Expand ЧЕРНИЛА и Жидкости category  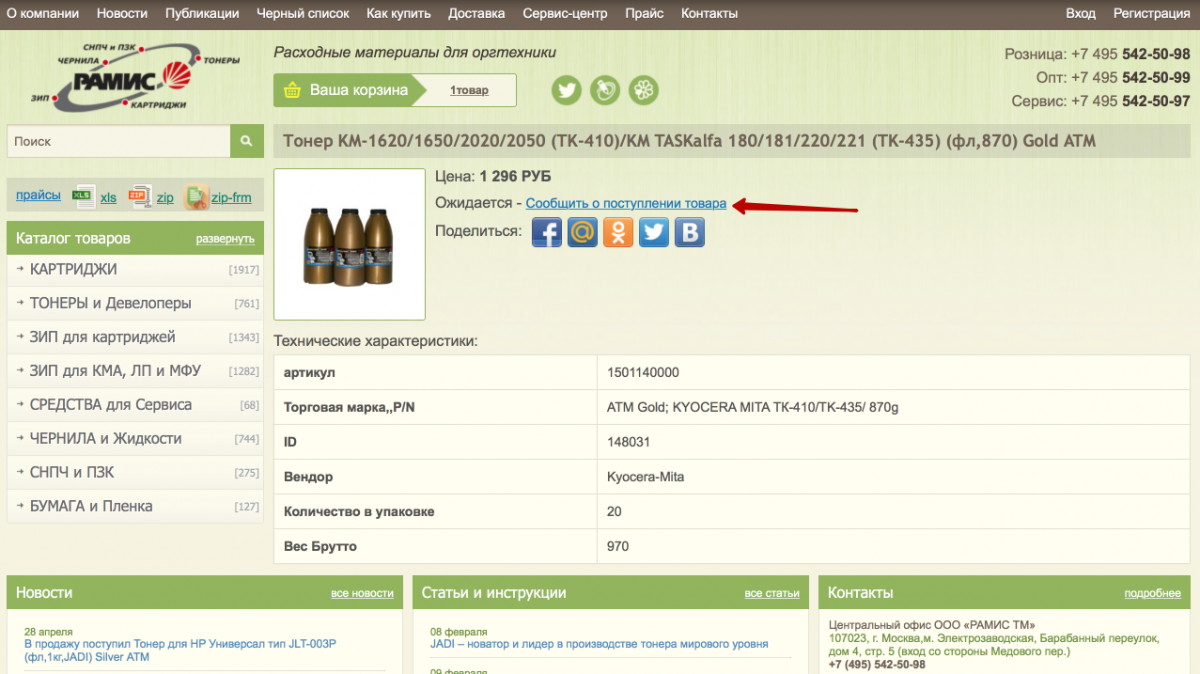tap(135, 439)
